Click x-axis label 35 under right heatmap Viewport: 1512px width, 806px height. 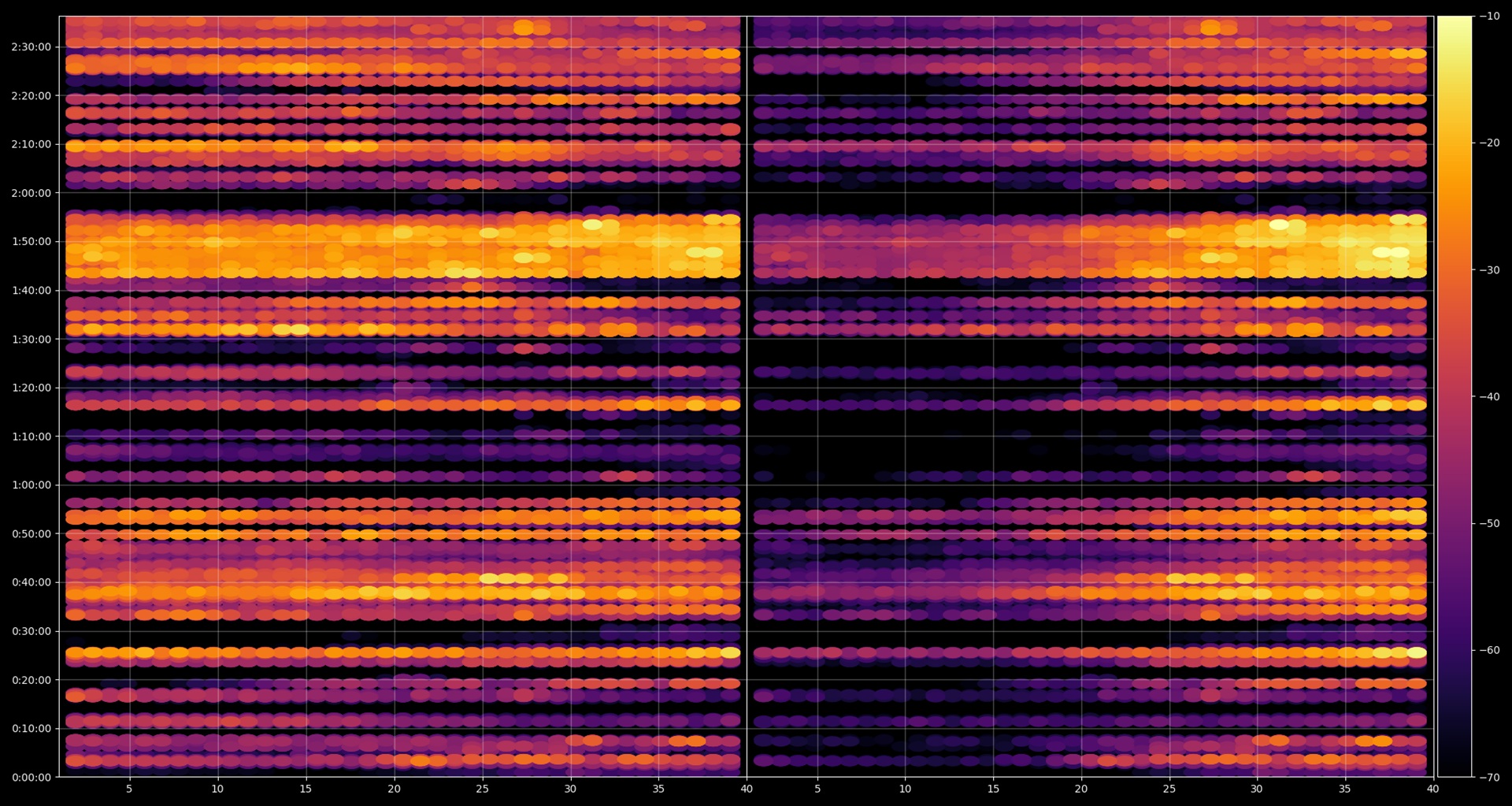(1345, 789)
